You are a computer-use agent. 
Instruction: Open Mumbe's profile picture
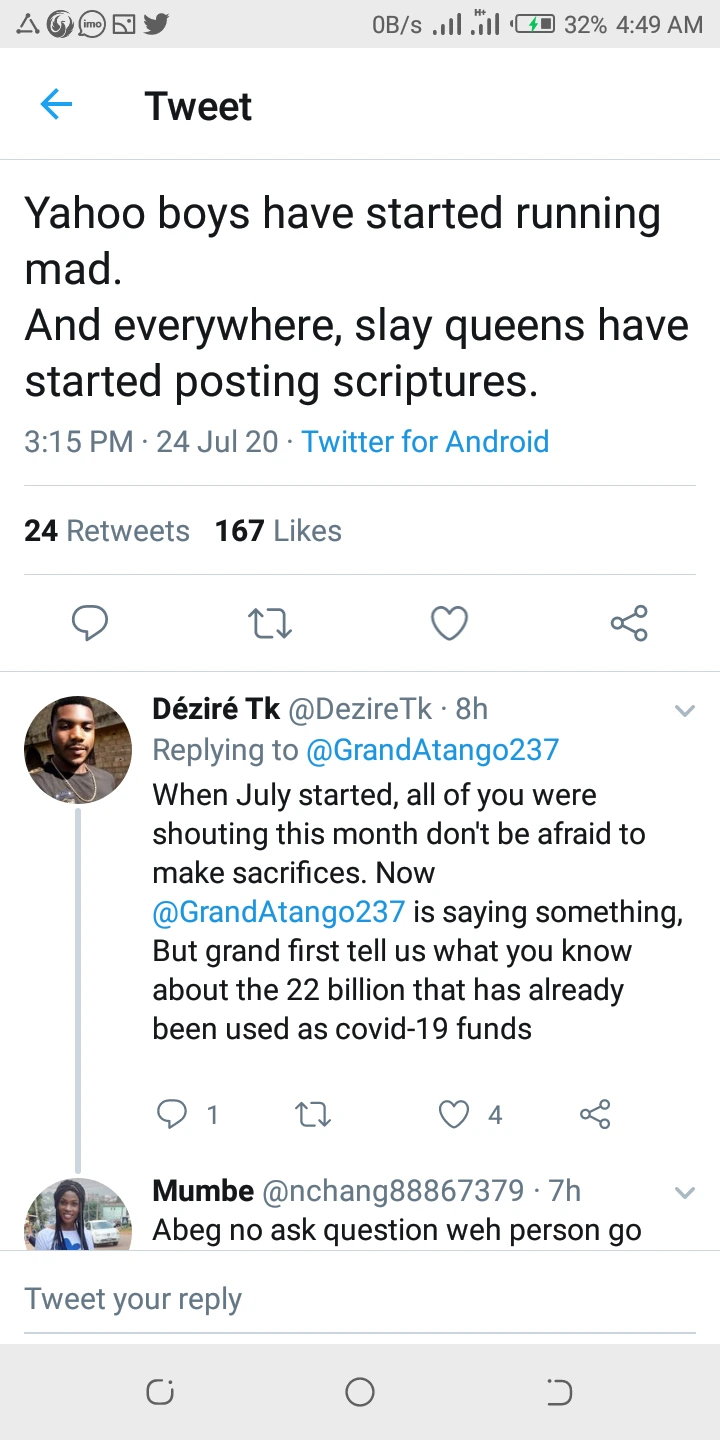(x=78, y=1216)
